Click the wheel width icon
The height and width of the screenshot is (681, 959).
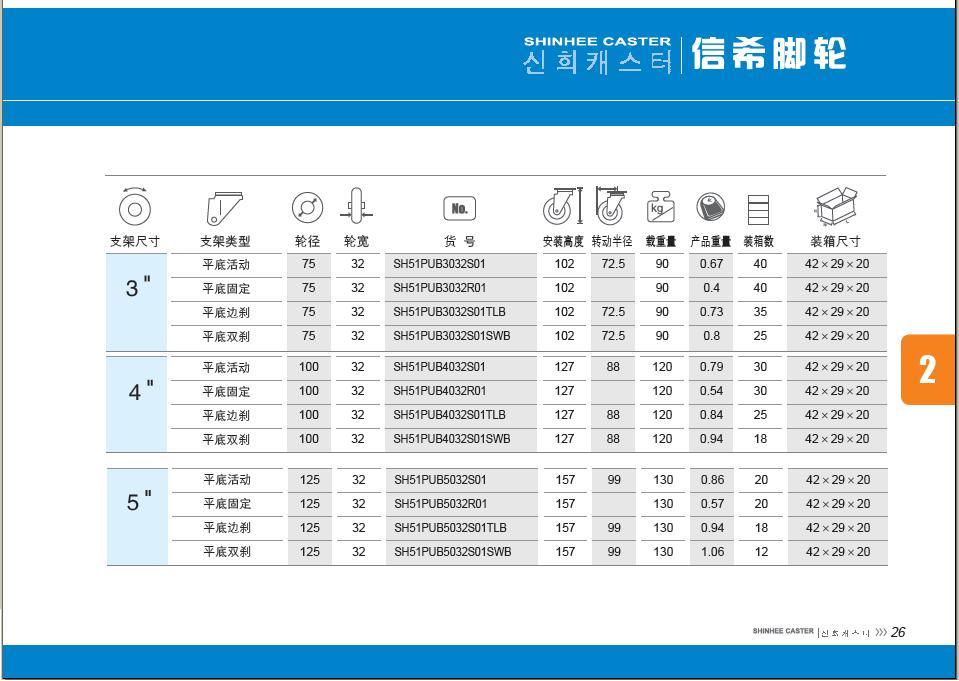click(355, 208)
